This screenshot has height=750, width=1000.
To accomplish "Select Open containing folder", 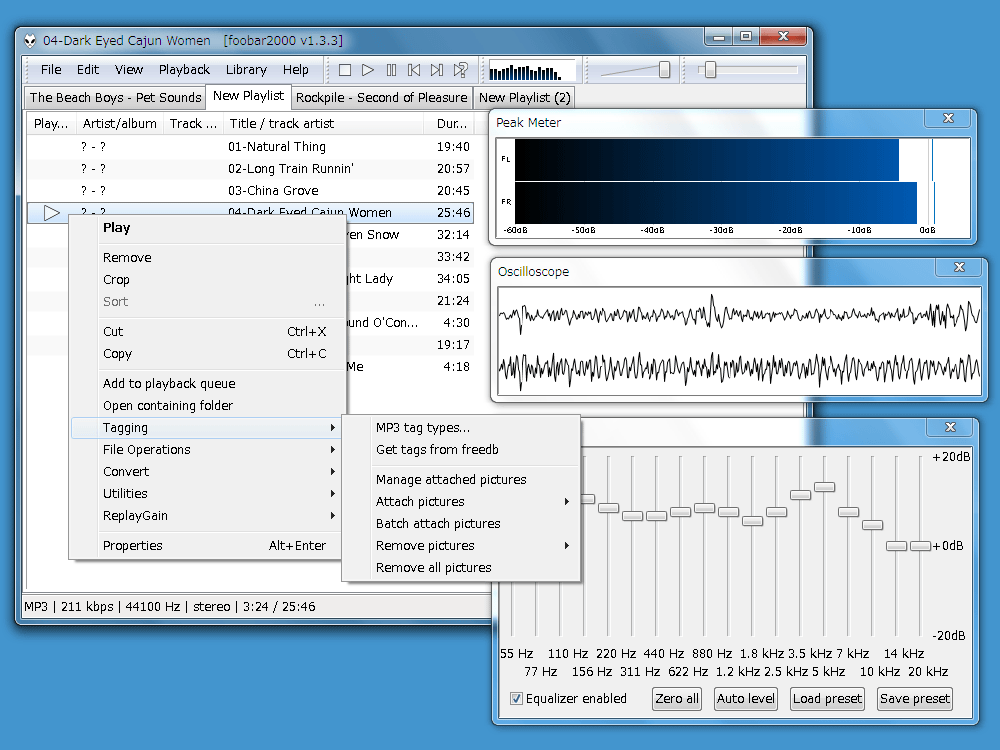I will (208, 406).
